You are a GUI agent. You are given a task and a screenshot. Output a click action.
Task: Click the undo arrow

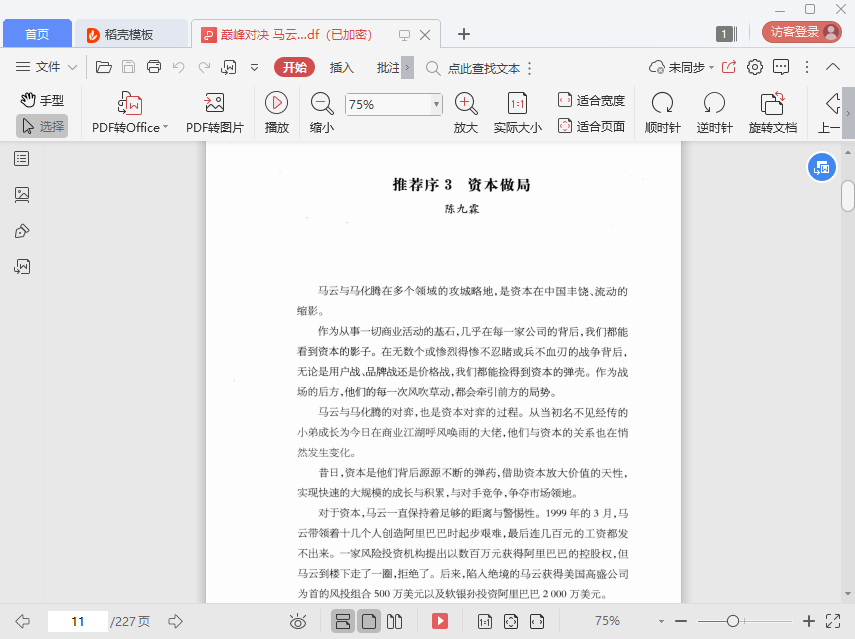click(178, 67)
